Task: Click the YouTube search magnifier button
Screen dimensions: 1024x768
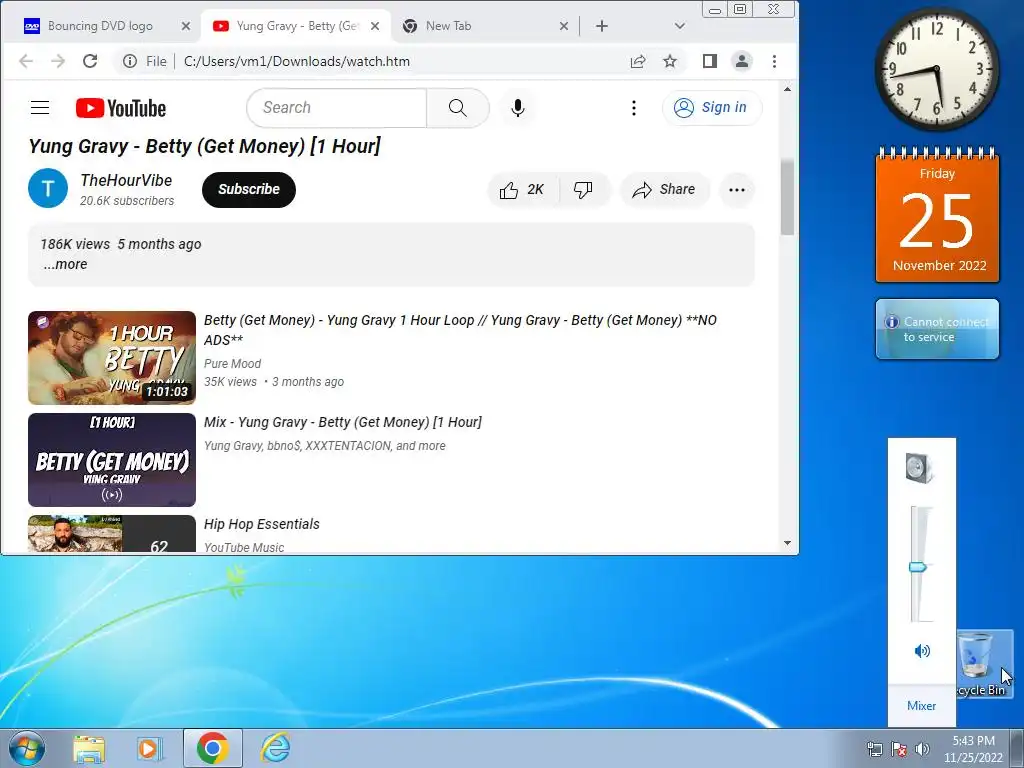Action: pyautogui.click(x=458, y=108)
